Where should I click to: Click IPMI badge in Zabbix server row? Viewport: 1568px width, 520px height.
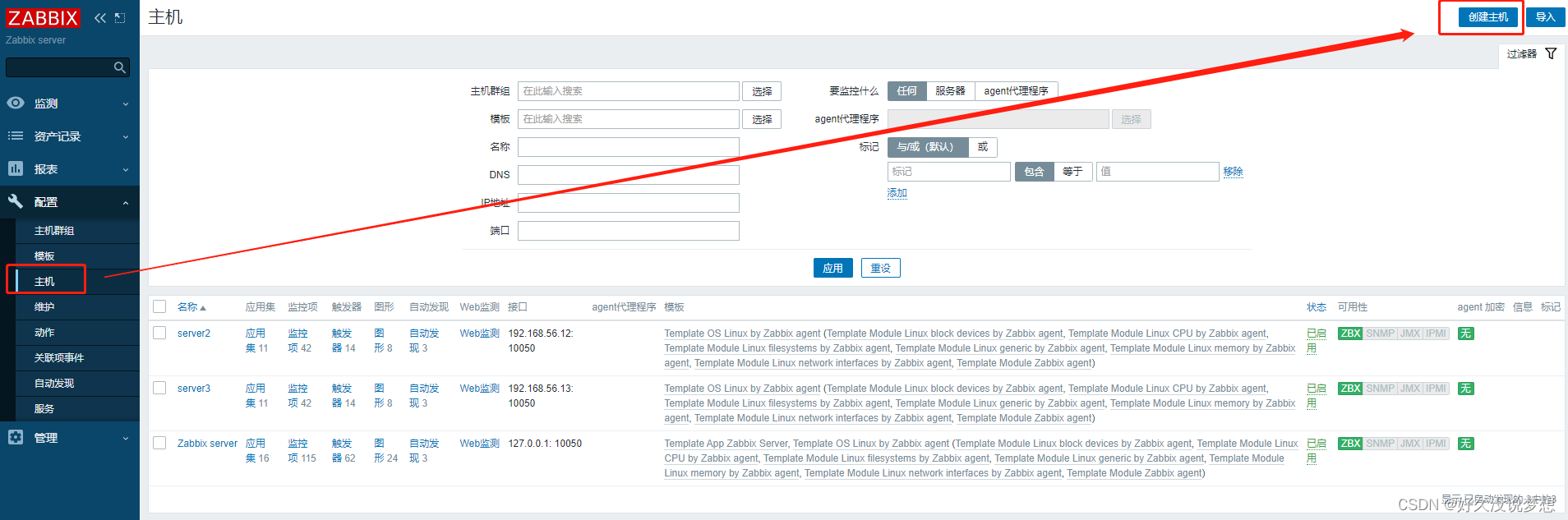coord(1437,444)
